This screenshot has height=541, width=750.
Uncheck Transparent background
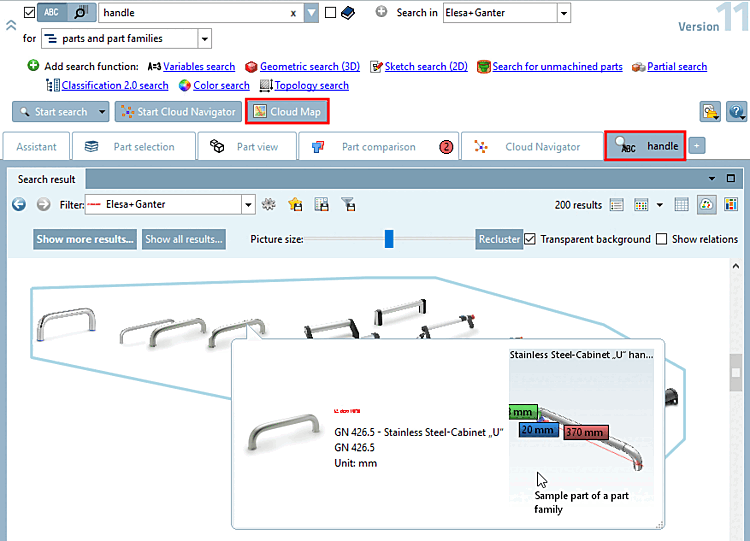pyautogui.click(x=529, y=239)
